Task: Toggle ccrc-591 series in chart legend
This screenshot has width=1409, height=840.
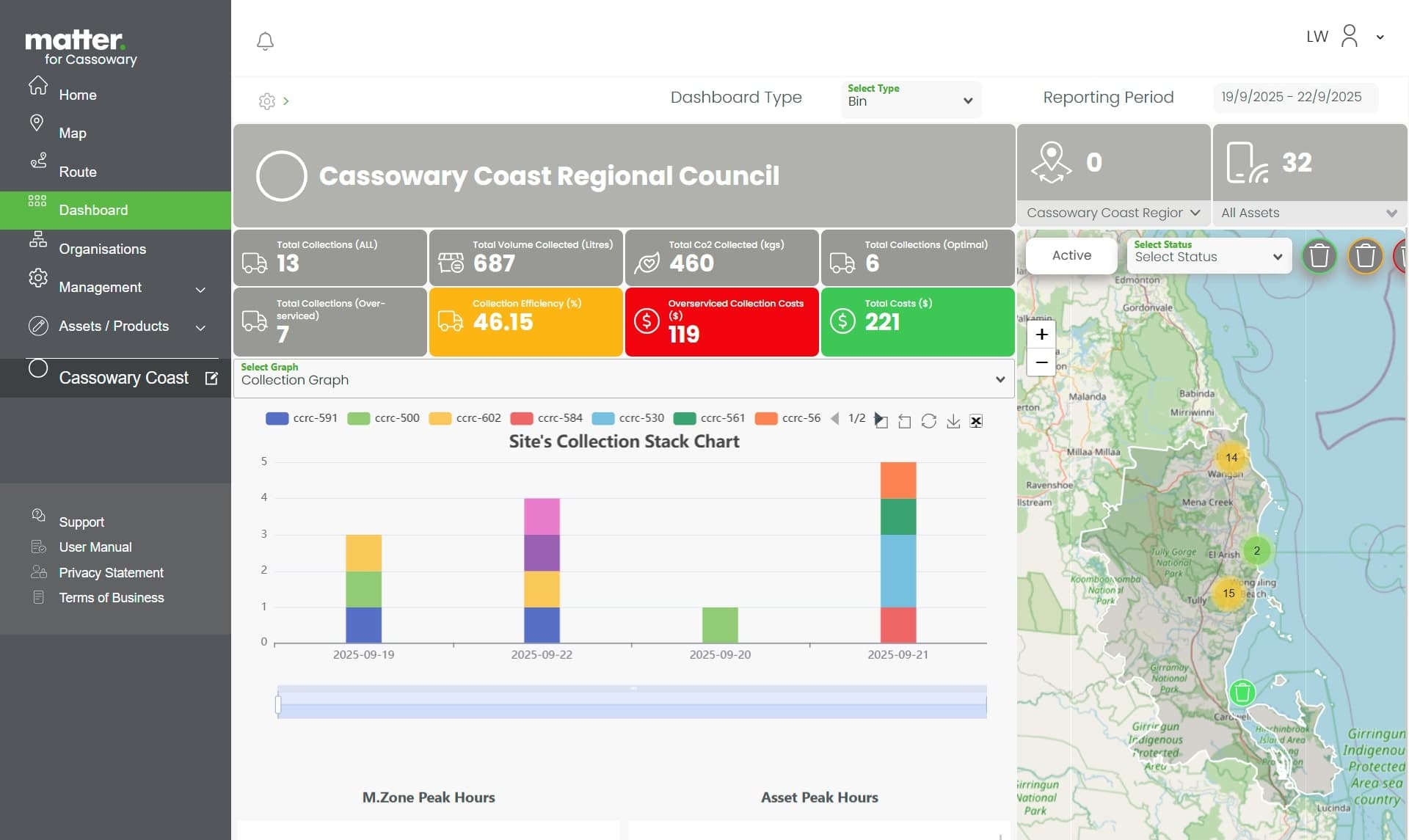Action: tap(302, 418)
